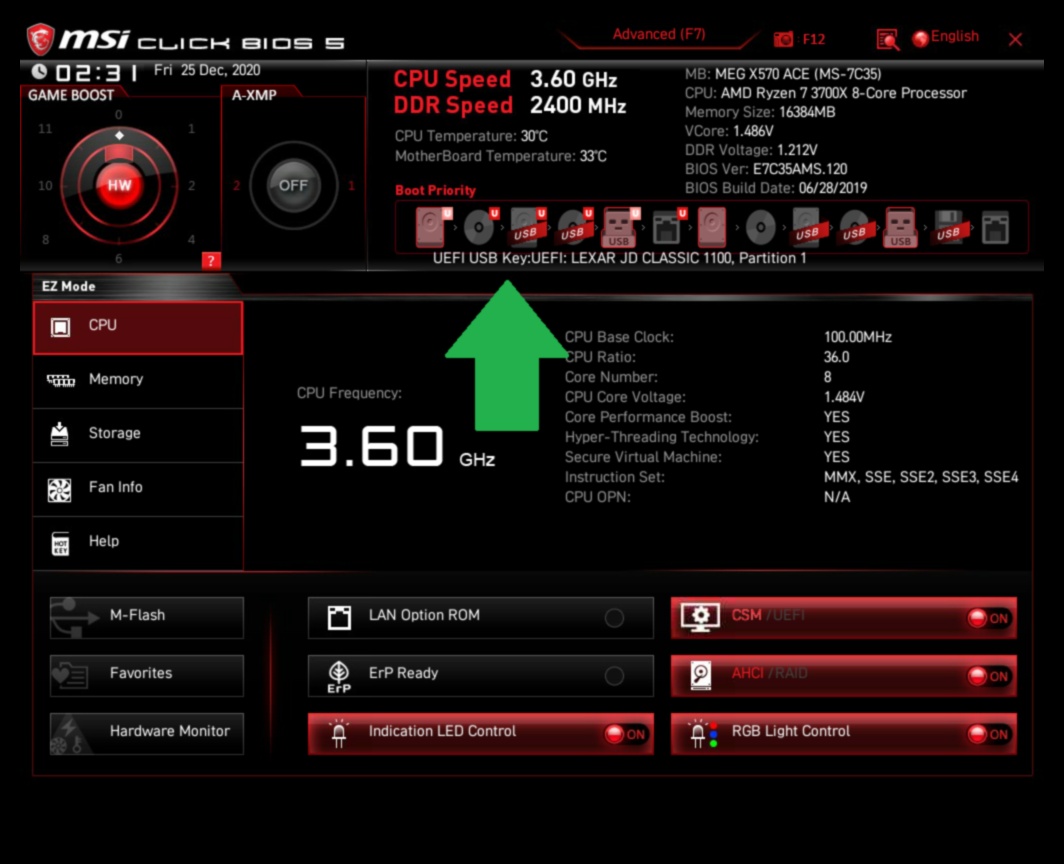Select the Memory tab in sidebar
The image size is (1064, 864).
[x=138, y=380]
